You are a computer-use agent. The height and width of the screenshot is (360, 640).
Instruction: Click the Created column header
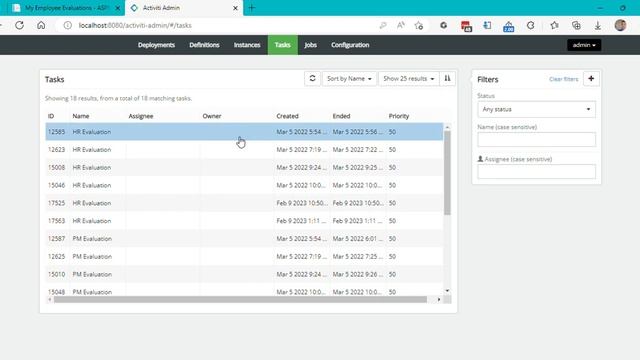point(287,116)
